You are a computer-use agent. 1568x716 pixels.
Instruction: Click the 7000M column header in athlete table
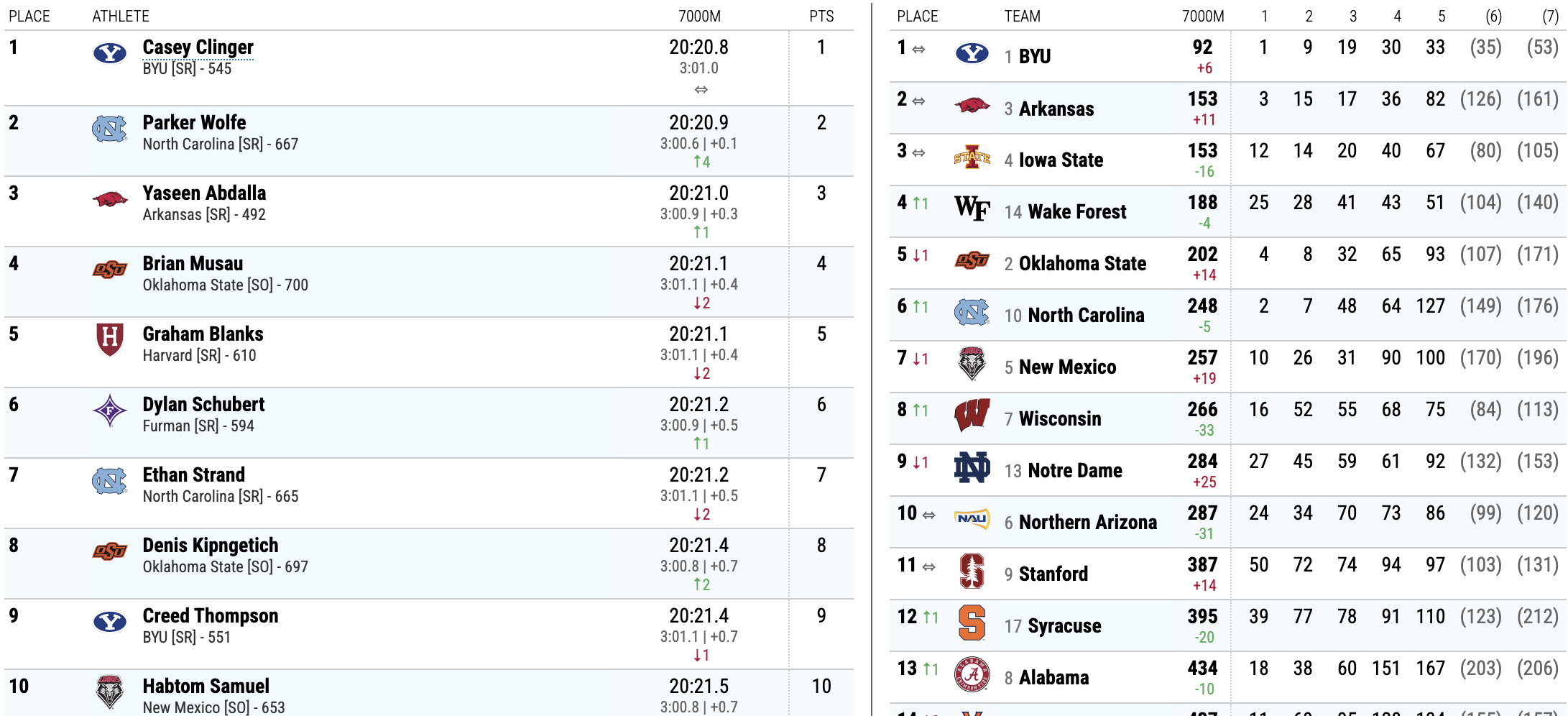(x=699, y=16)
